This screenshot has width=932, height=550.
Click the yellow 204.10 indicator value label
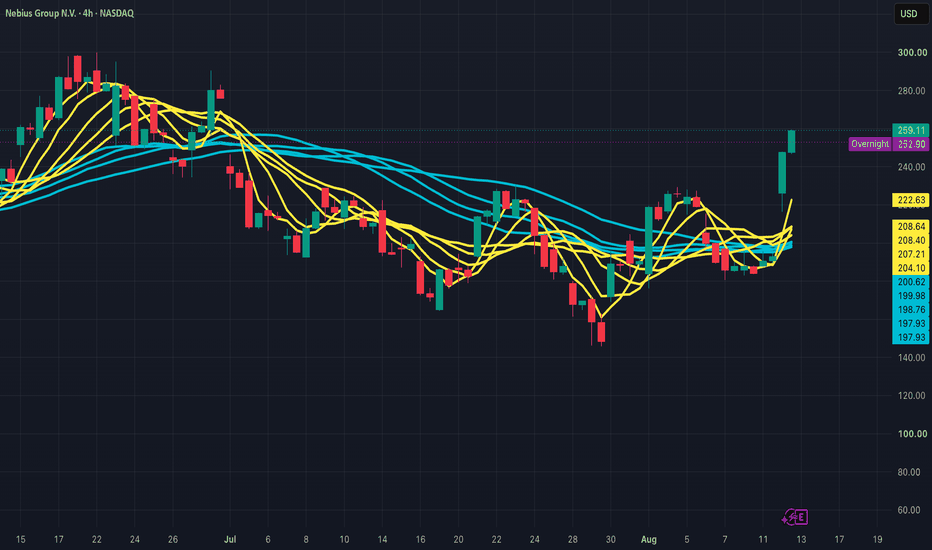[911, 268]
